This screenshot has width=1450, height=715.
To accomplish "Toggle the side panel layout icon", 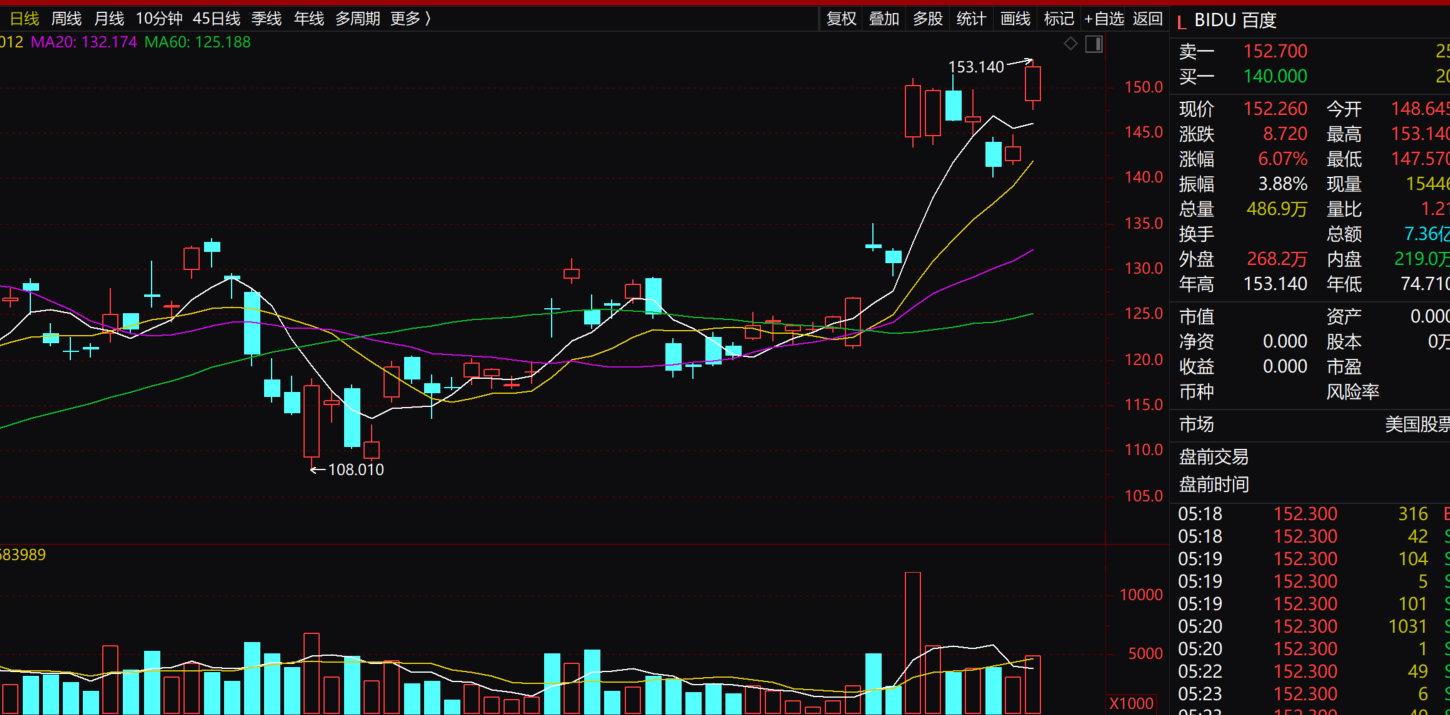I will coord(1094,44).
